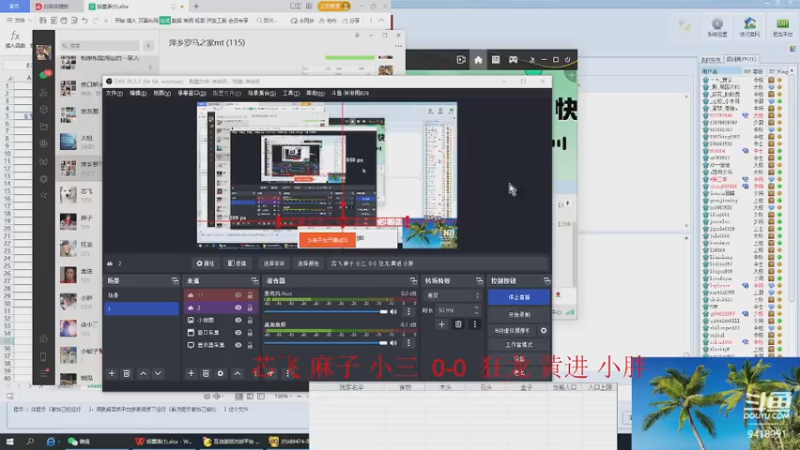Open transitions three-dot options menu
The image size is (800, 450).
click(474, 324)
